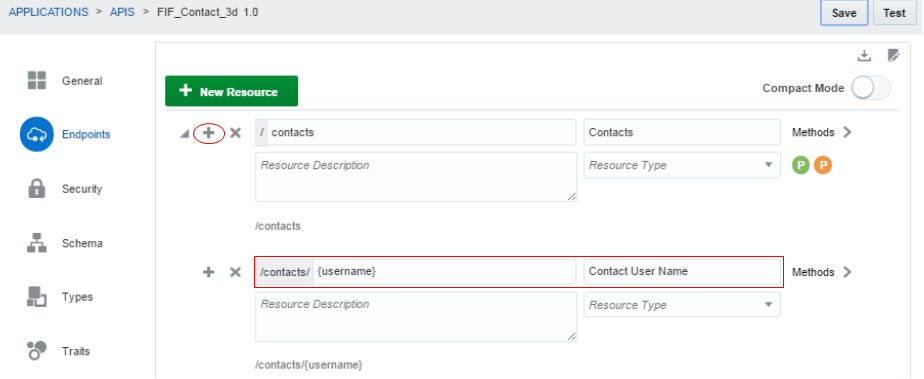Click the Contact User Name field
The image size is (924, 379).
point(682,271)
